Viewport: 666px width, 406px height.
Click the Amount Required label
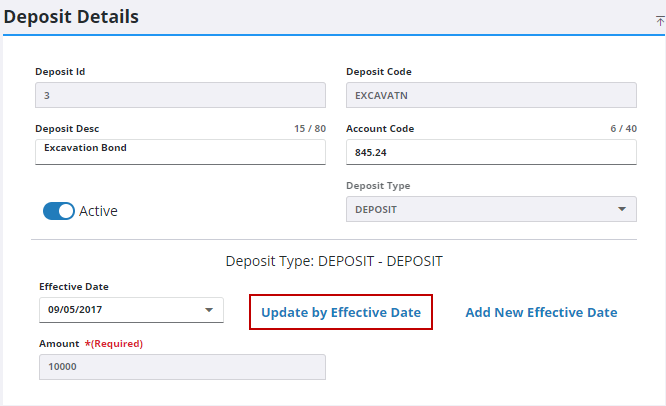pos(90,344)
